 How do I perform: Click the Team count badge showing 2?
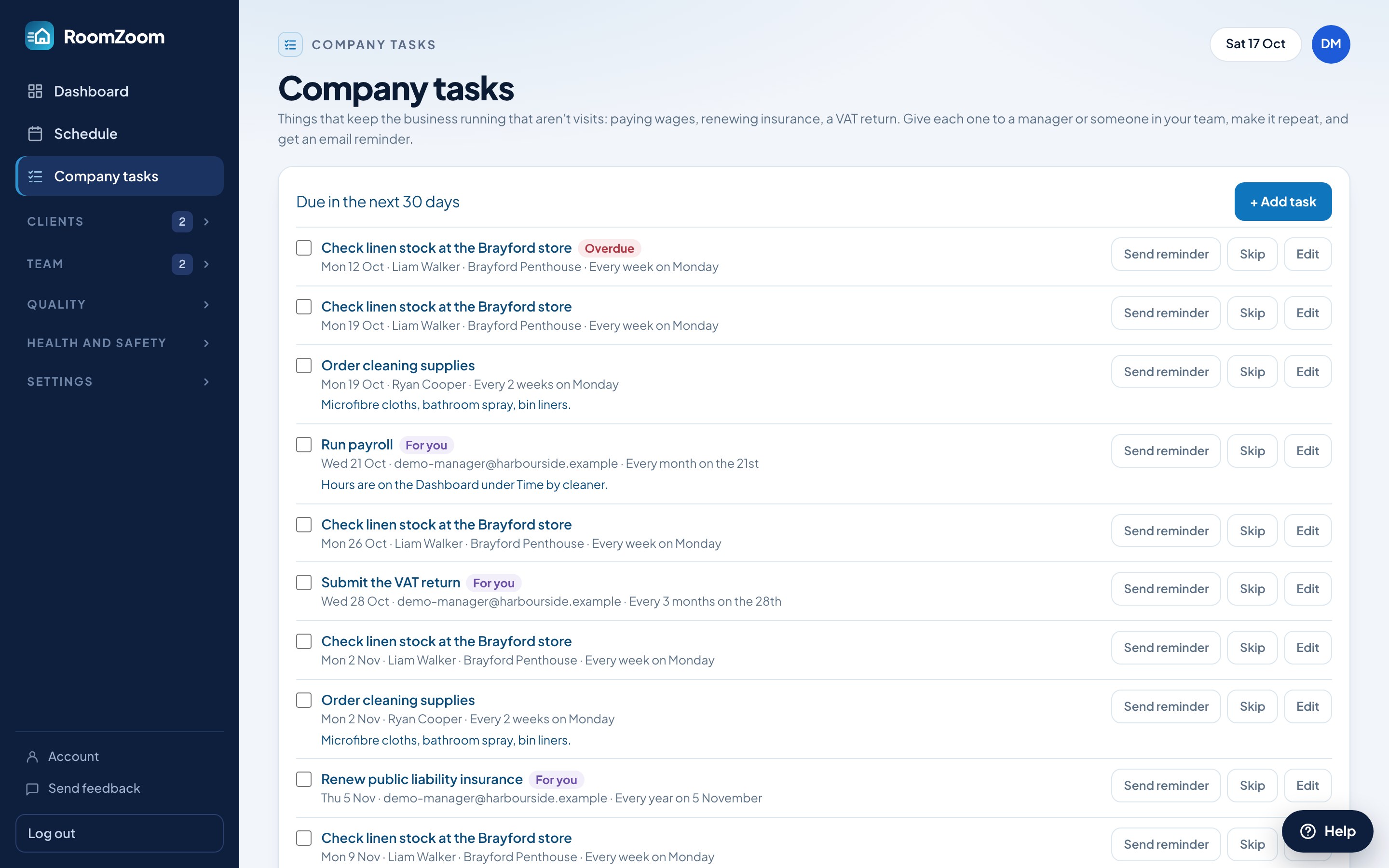[182, 264]
